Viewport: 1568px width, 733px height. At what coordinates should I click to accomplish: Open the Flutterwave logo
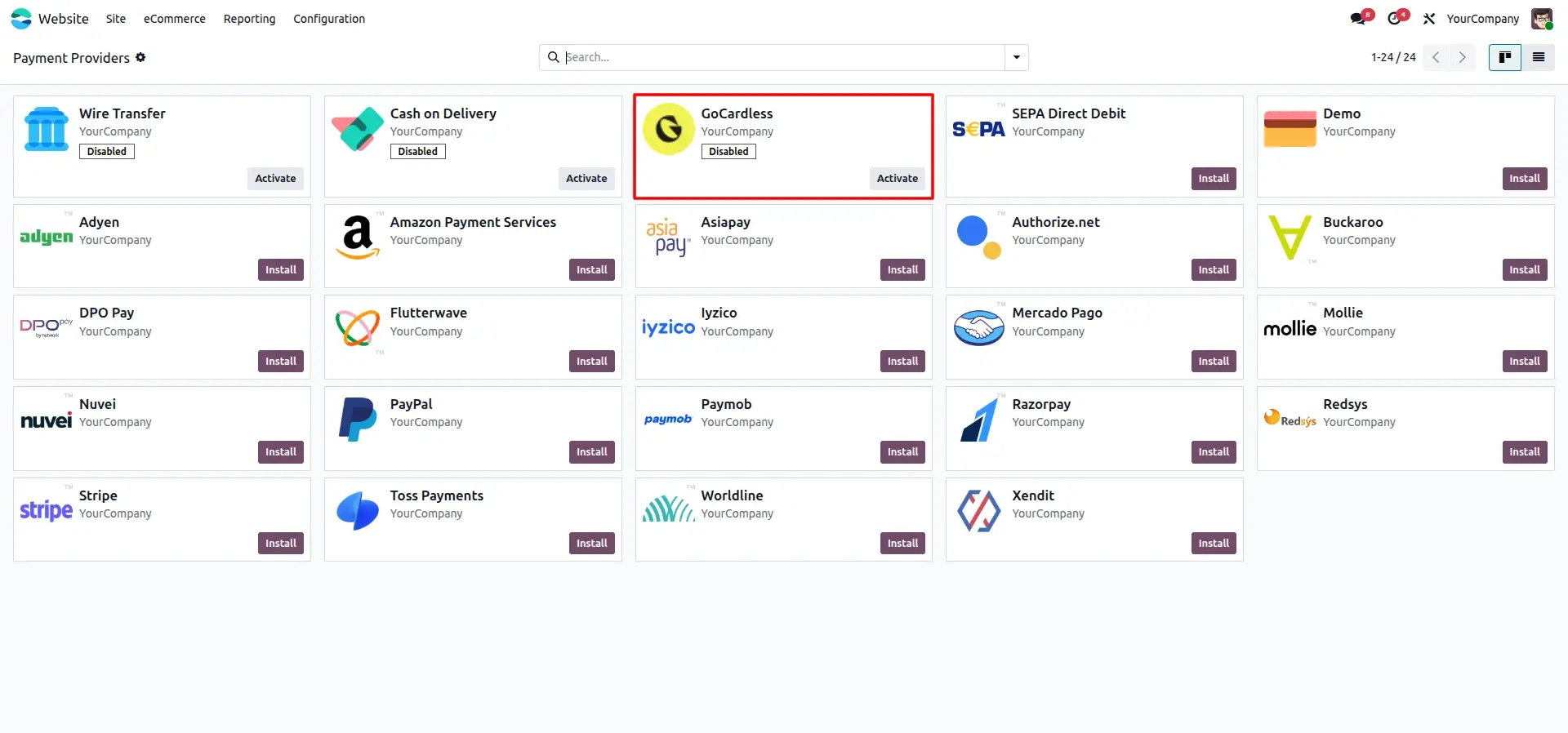click(x=358, y=328)
